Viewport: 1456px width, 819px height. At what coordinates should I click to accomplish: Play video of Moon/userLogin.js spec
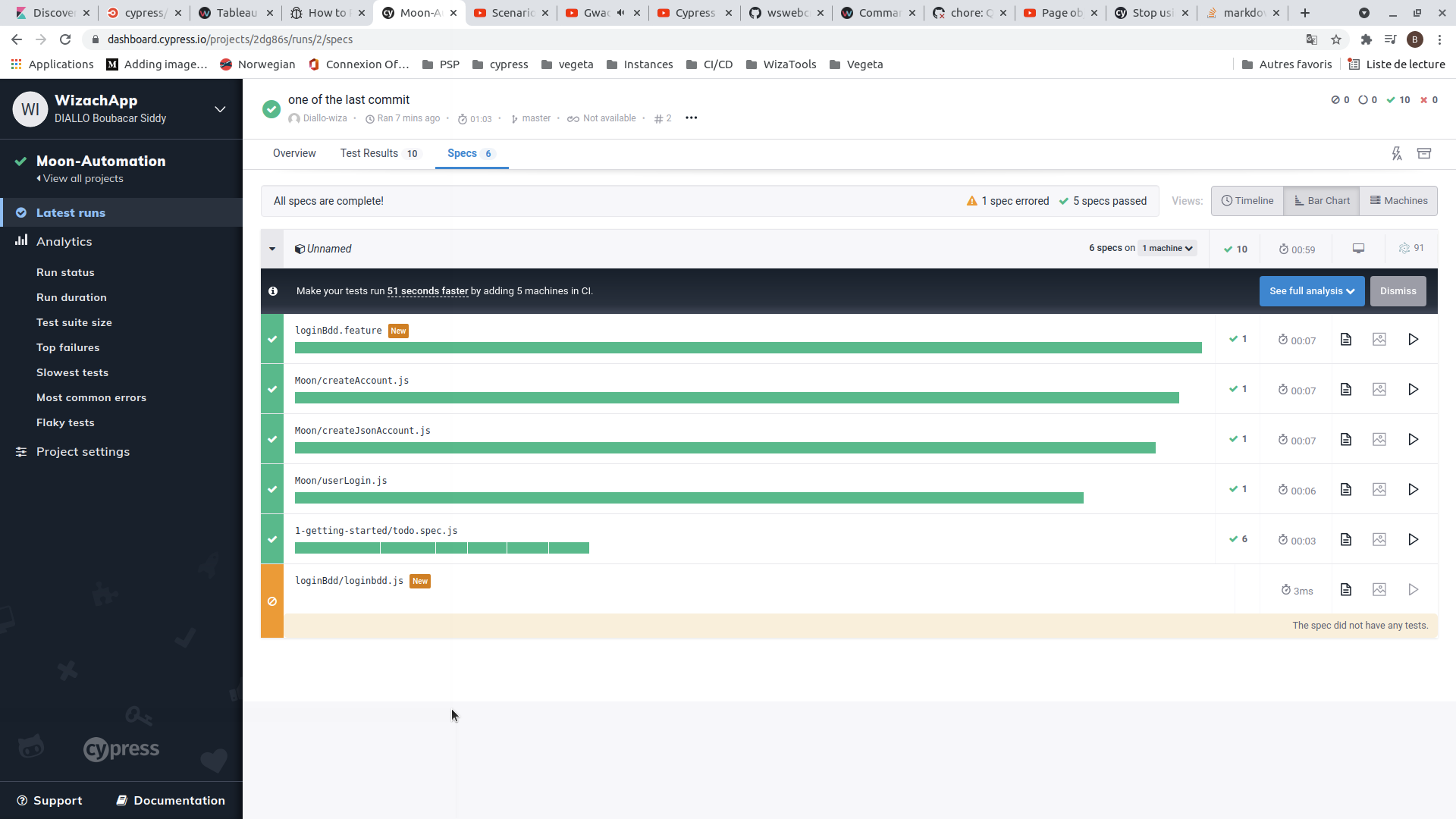tap(1413, 489)
